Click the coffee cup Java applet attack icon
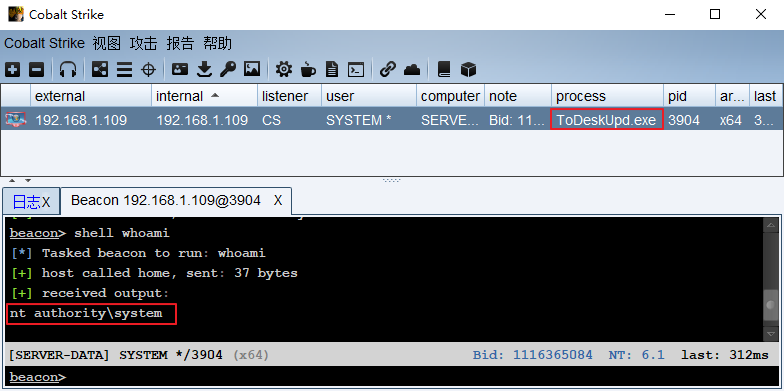 308,70
